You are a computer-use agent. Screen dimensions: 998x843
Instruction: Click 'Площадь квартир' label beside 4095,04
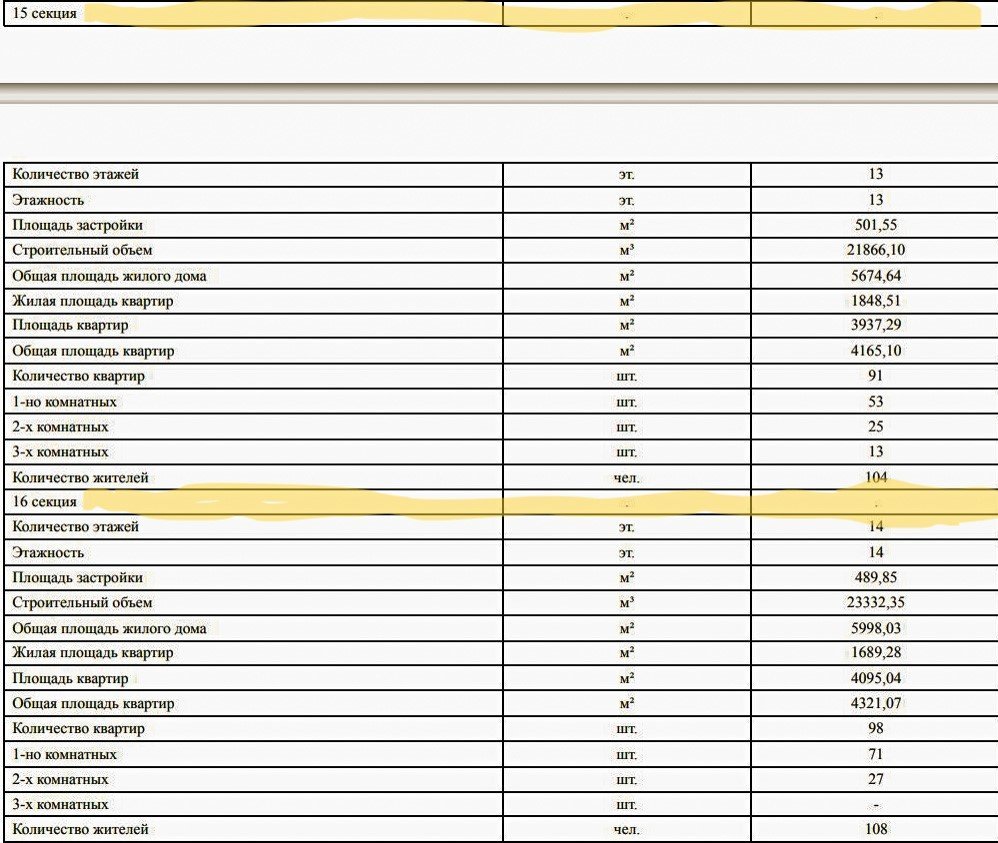(70, 679)
